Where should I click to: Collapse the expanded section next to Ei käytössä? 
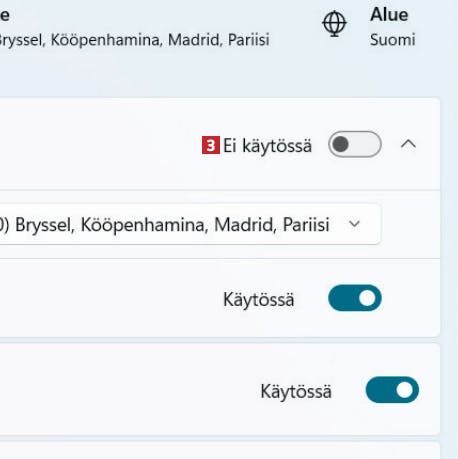coord(408,144)
